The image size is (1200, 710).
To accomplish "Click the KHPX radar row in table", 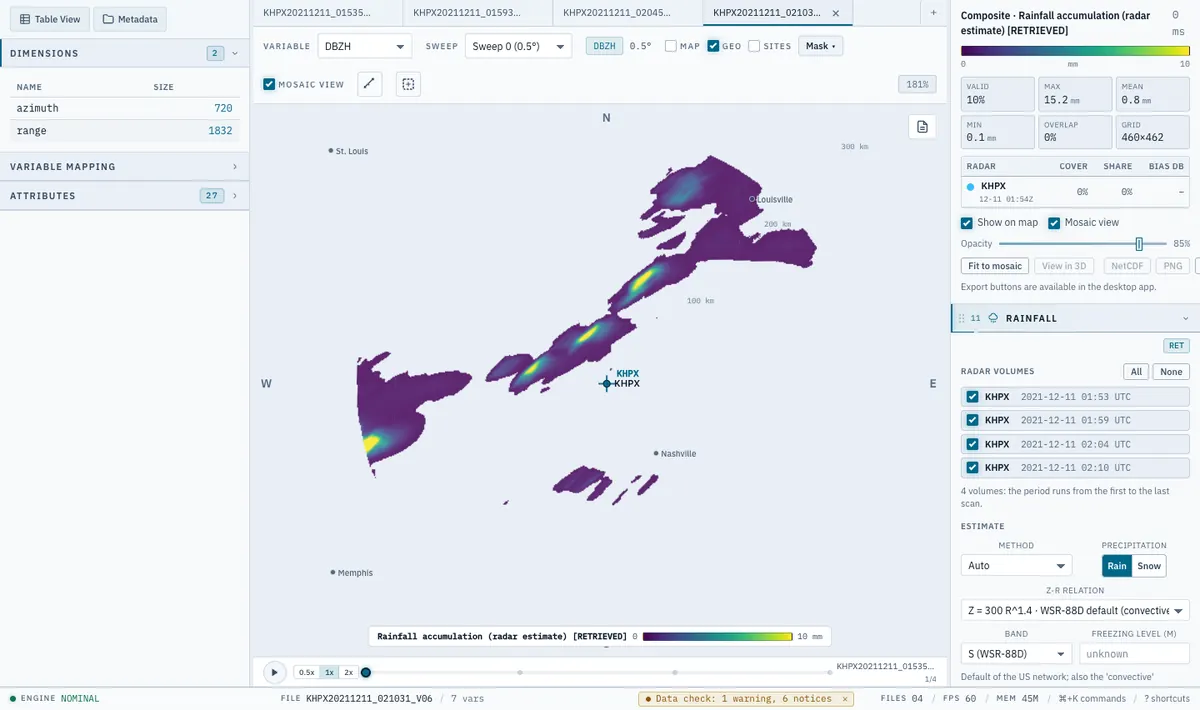I will [1075, 192].
